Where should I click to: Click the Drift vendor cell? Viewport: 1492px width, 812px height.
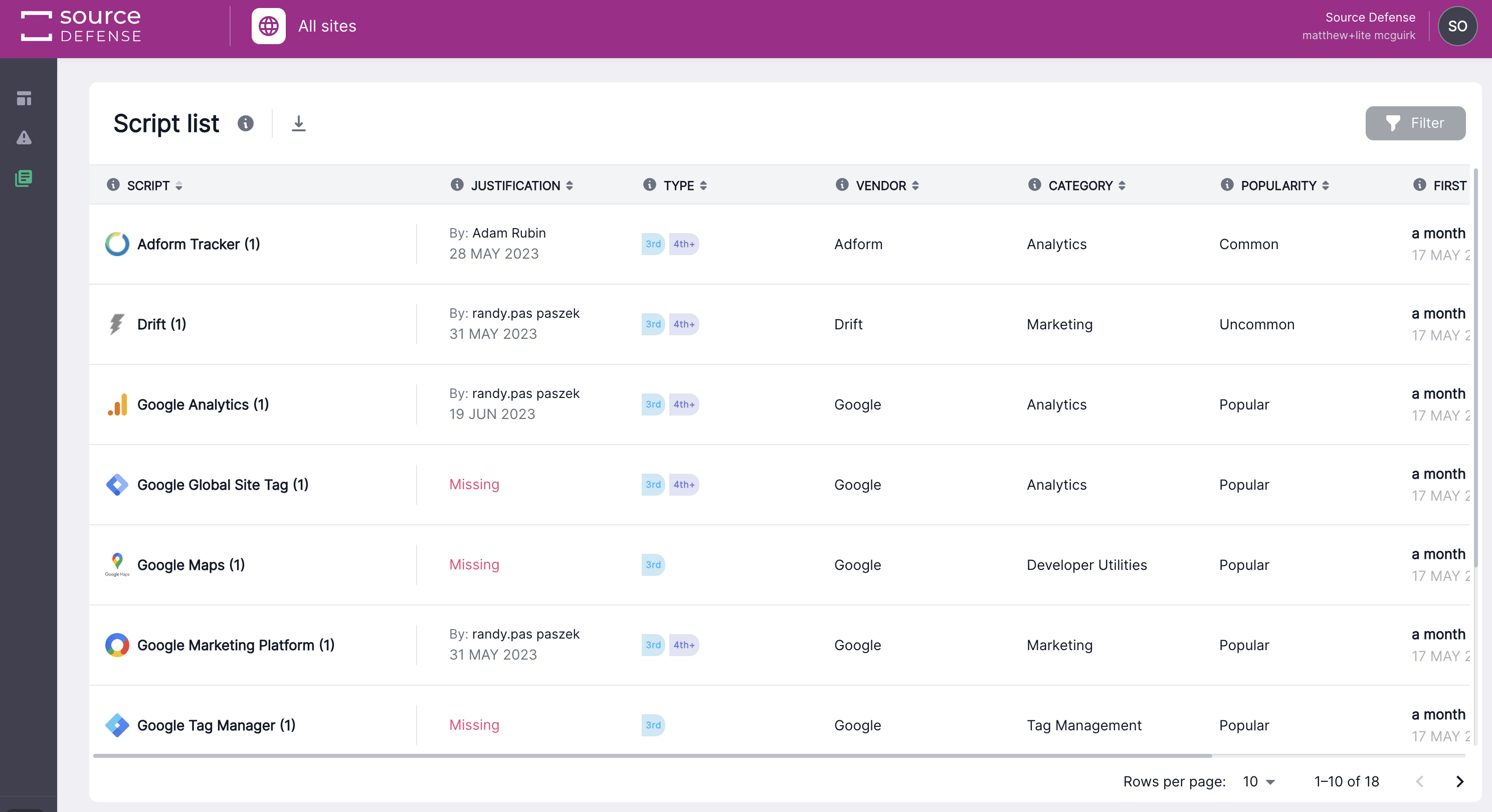pyautogui.click(x=848, y=324)
